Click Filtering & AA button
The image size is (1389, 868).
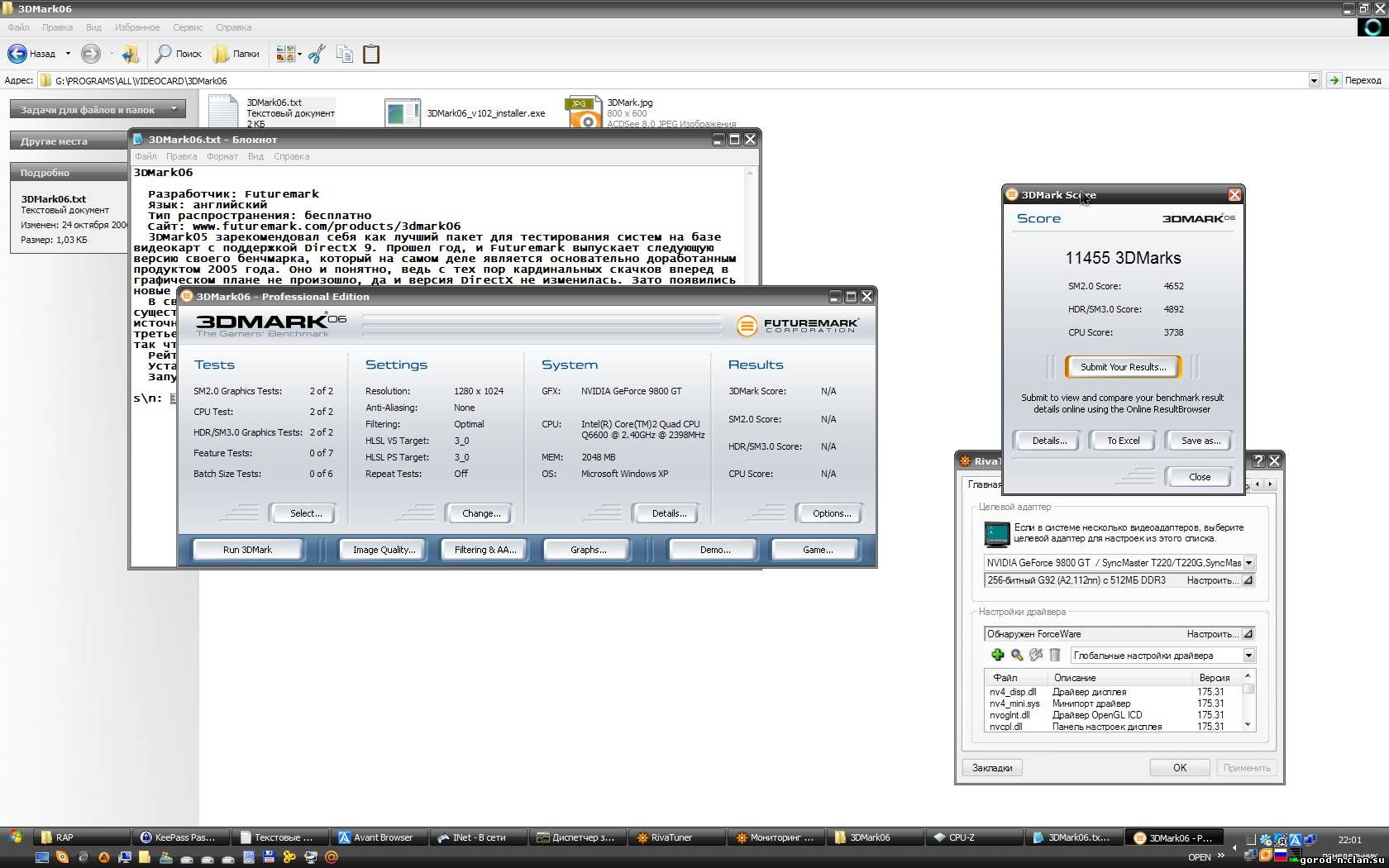(x=485, y=550)
